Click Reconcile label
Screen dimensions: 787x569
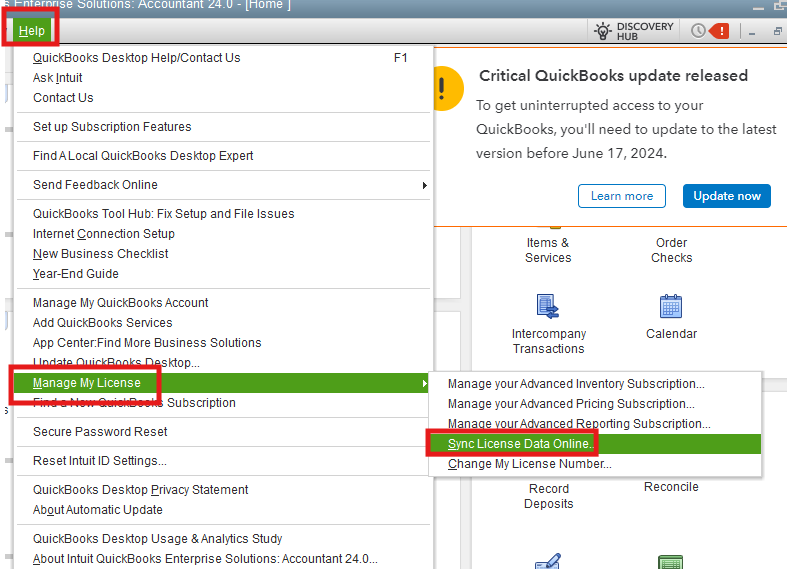(x=671, y=487)
